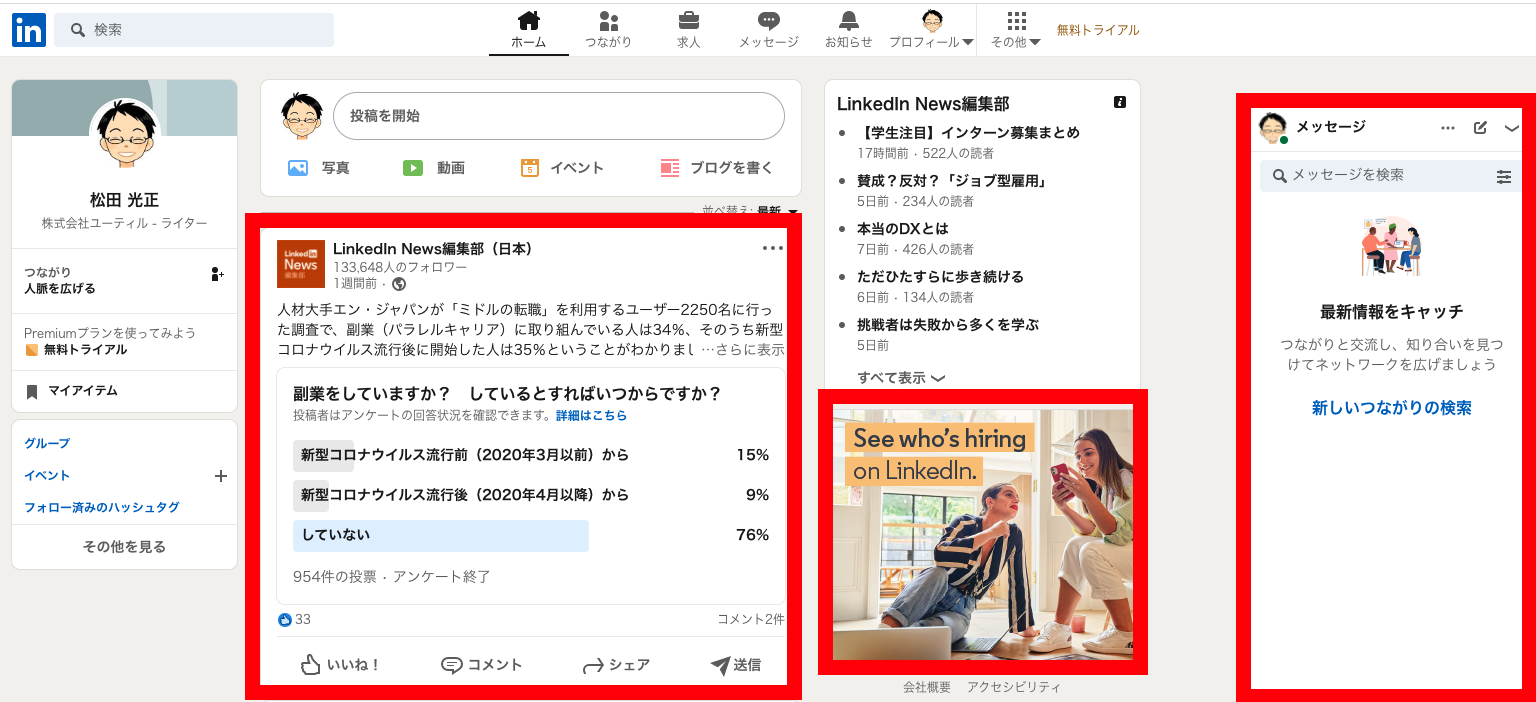Click the イベント link in left sidebar
The image size is (1536, 702).
tap(47, 475)
